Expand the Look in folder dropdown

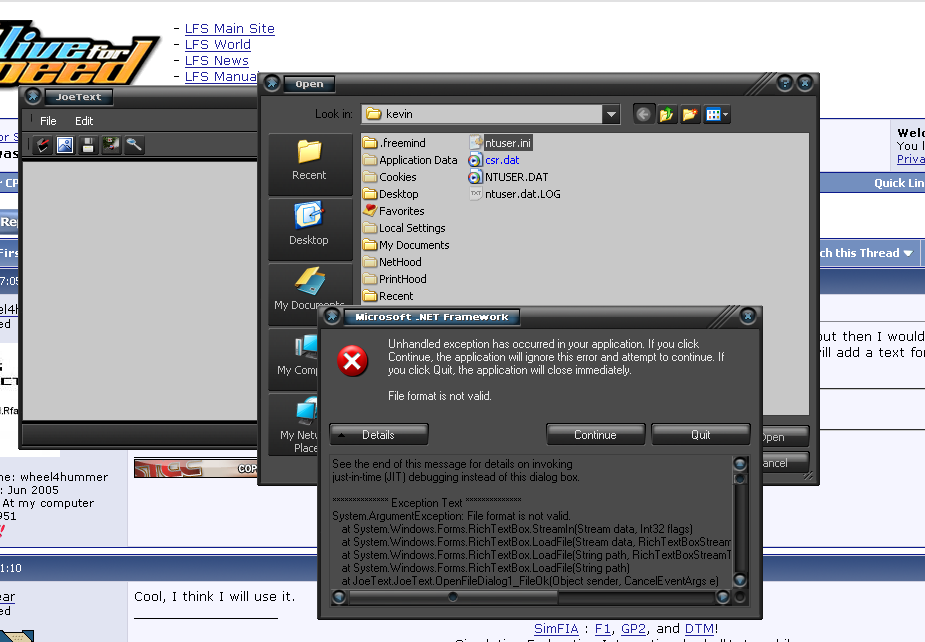[611, 114]
